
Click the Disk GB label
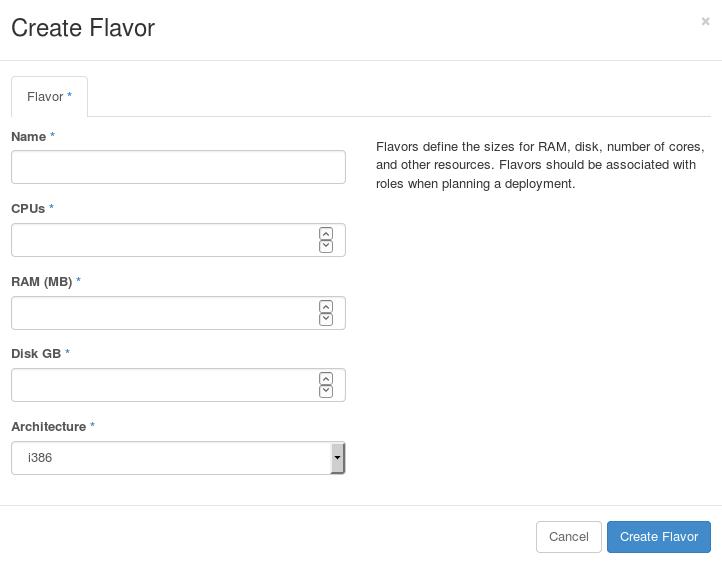[x=36, y=354]
